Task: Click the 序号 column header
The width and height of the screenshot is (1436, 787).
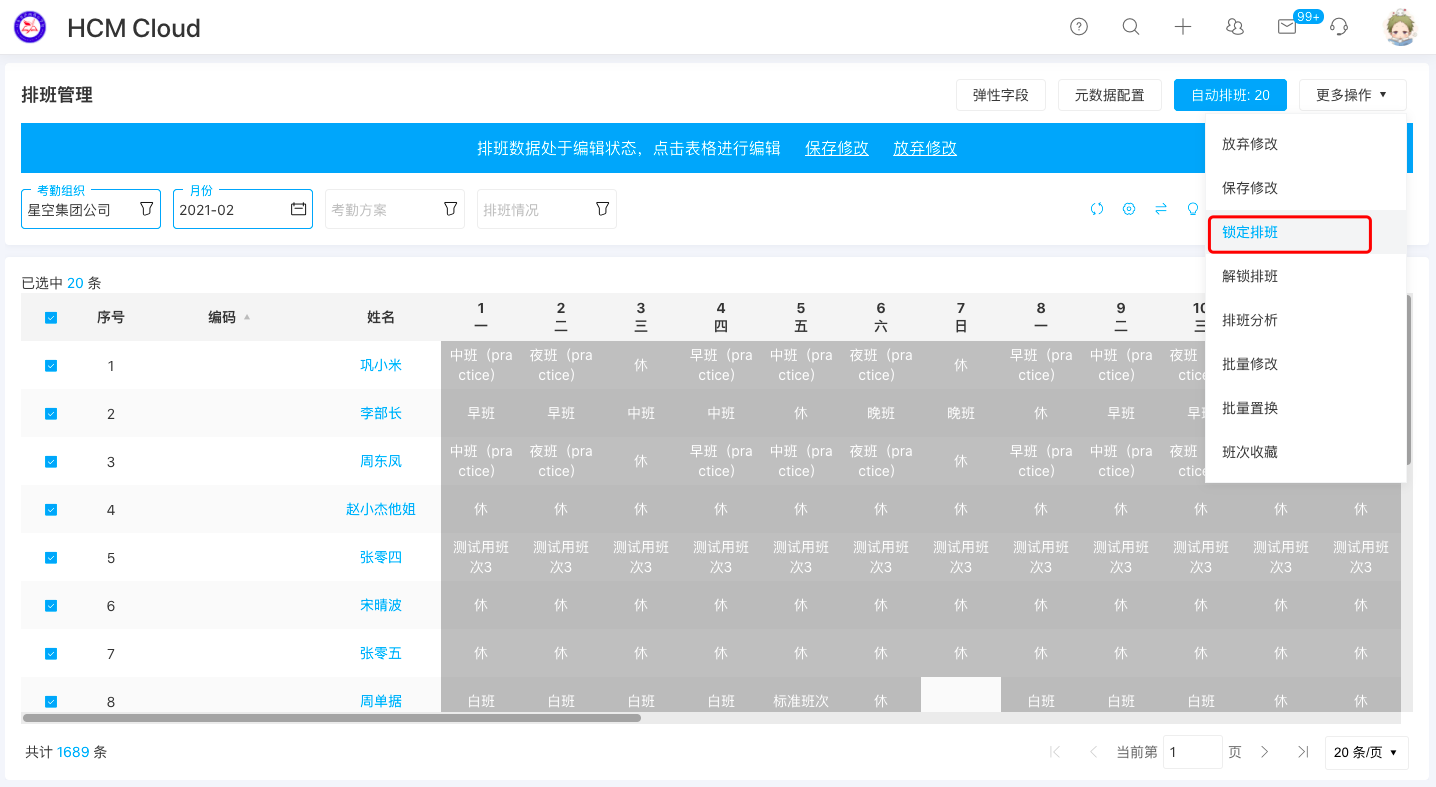Action: [111, 317]
